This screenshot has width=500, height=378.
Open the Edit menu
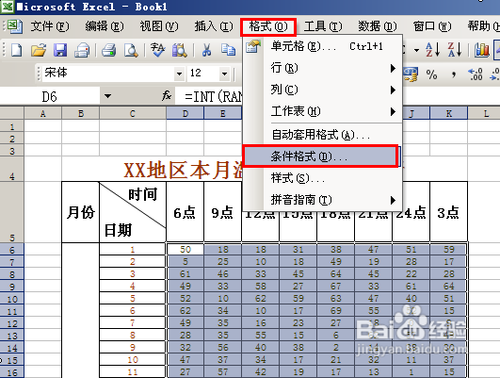pos(104,26)
